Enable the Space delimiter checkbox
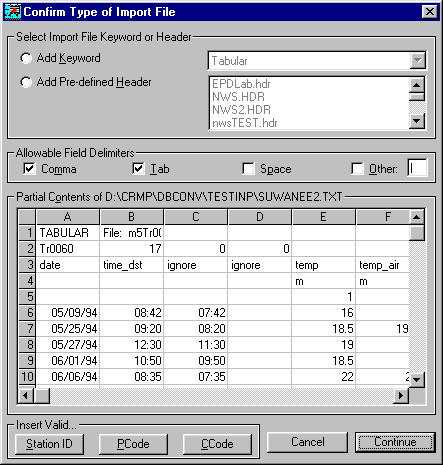The height and width of the screenshot is (465, 443). pos(248,169)
